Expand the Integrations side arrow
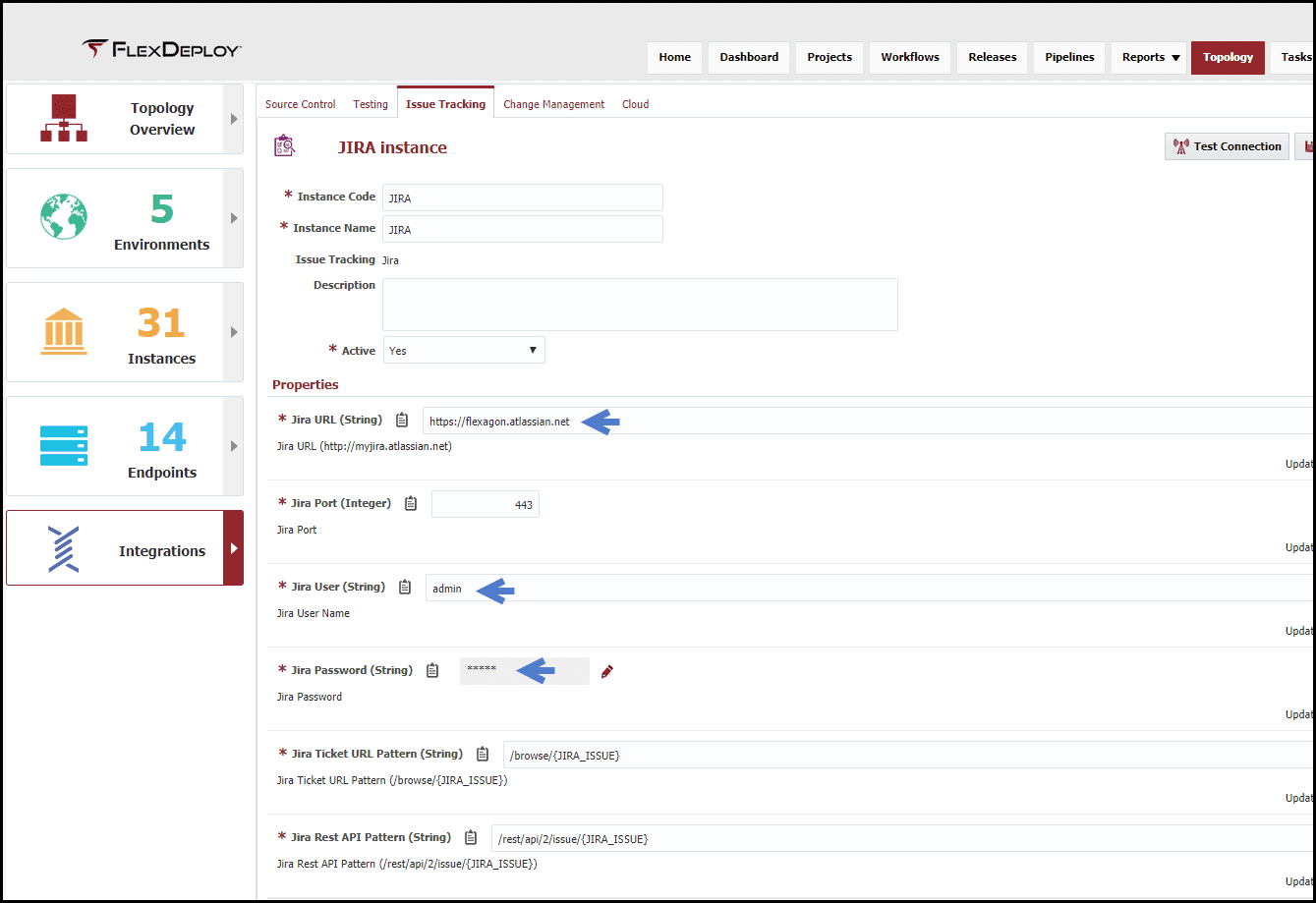Screen dimensions: 1316x903 234,548
